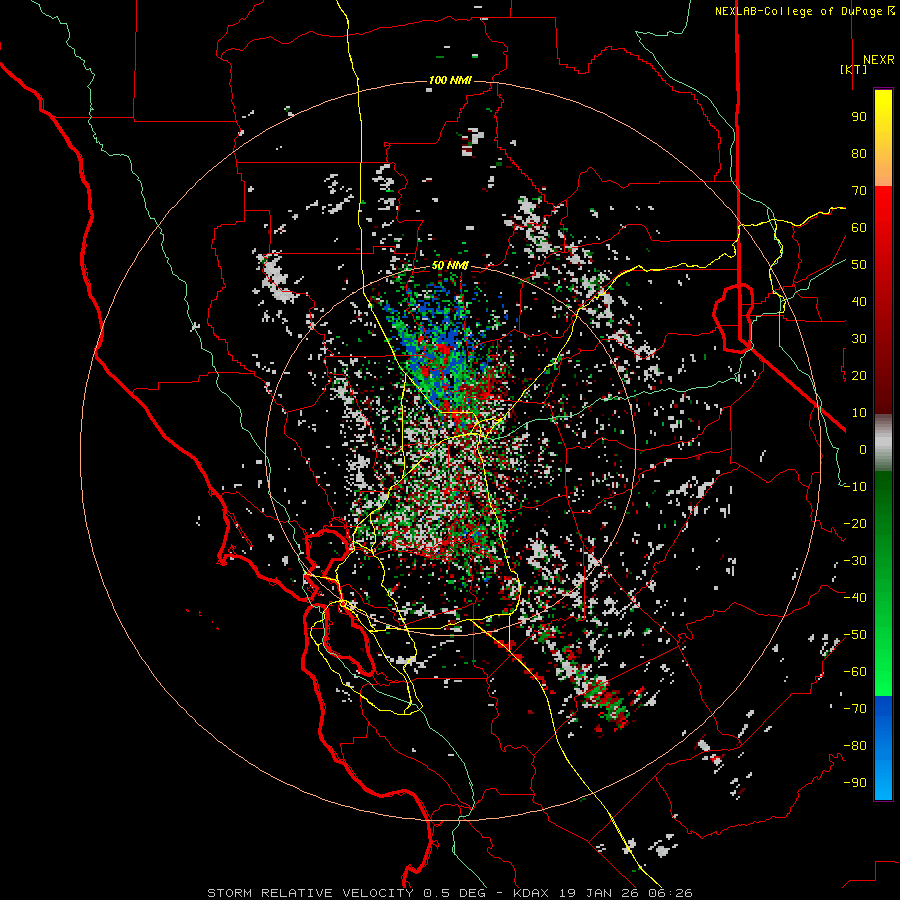The width and height of the screenshot is (900, 900).
Task: Click the NEXR label above the color scale
Action: point(878,60)
